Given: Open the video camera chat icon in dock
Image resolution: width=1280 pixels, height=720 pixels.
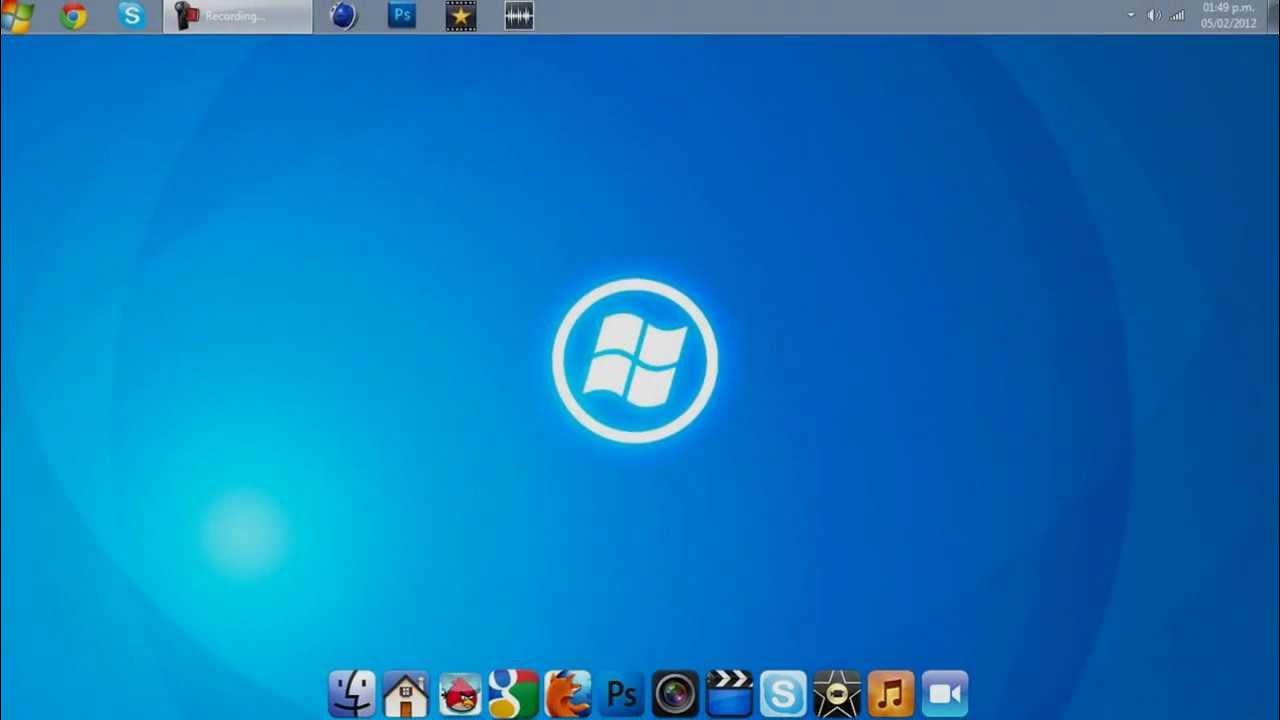Looking at the screenshot, I should tap(945, 694).
